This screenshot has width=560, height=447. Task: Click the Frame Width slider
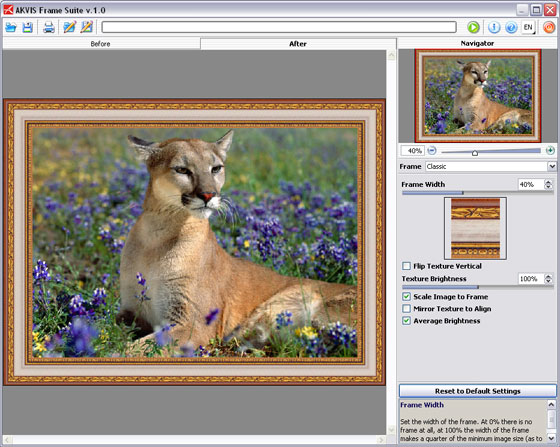point(478,193)
